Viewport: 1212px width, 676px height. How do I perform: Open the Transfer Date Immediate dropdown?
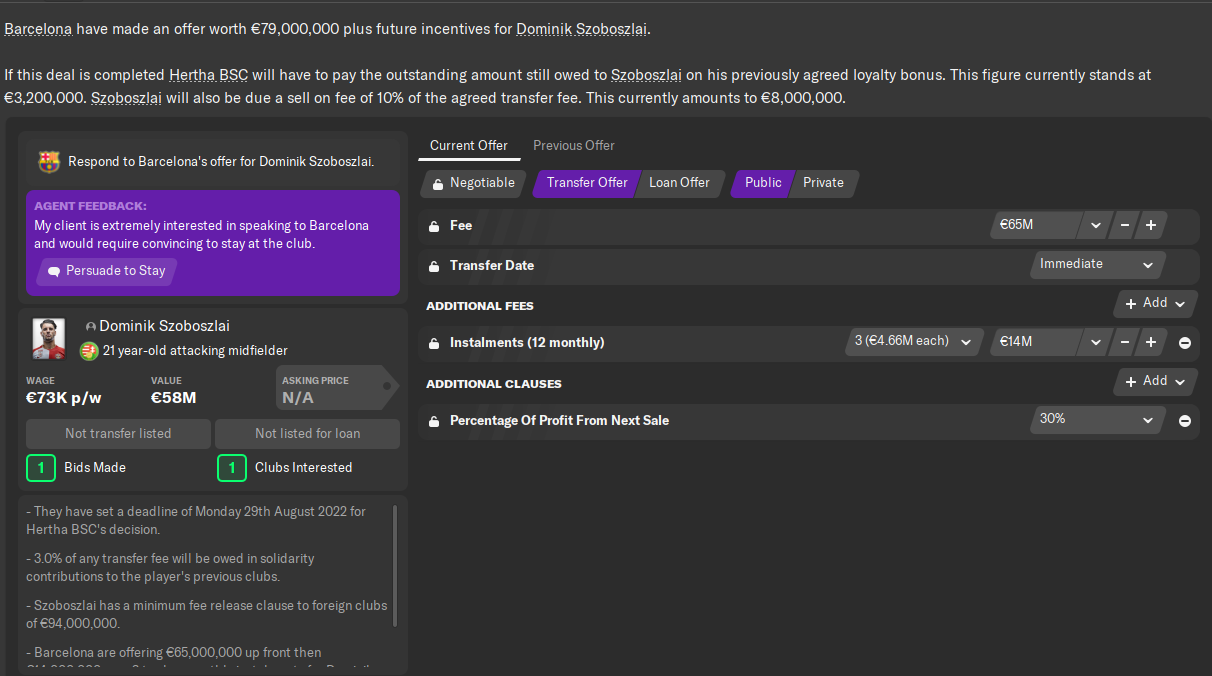pos(1097,265)
